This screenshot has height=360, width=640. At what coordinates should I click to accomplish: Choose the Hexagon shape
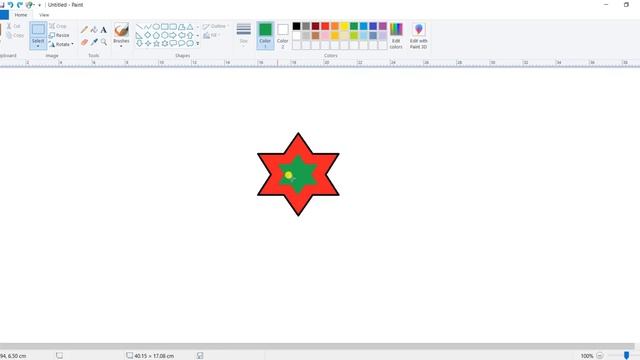click(164, 36)
